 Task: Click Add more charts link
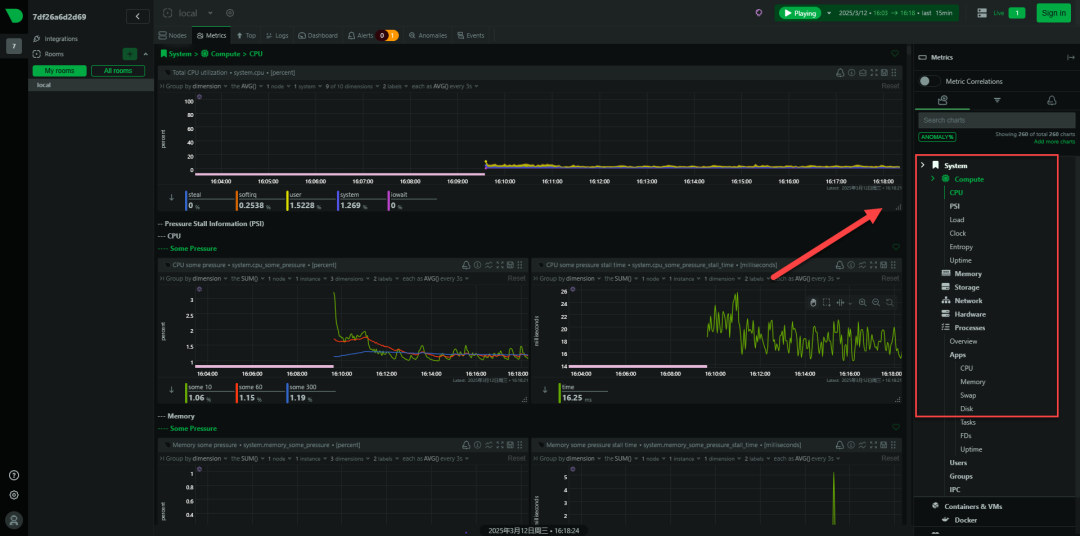click(1054, 142)
